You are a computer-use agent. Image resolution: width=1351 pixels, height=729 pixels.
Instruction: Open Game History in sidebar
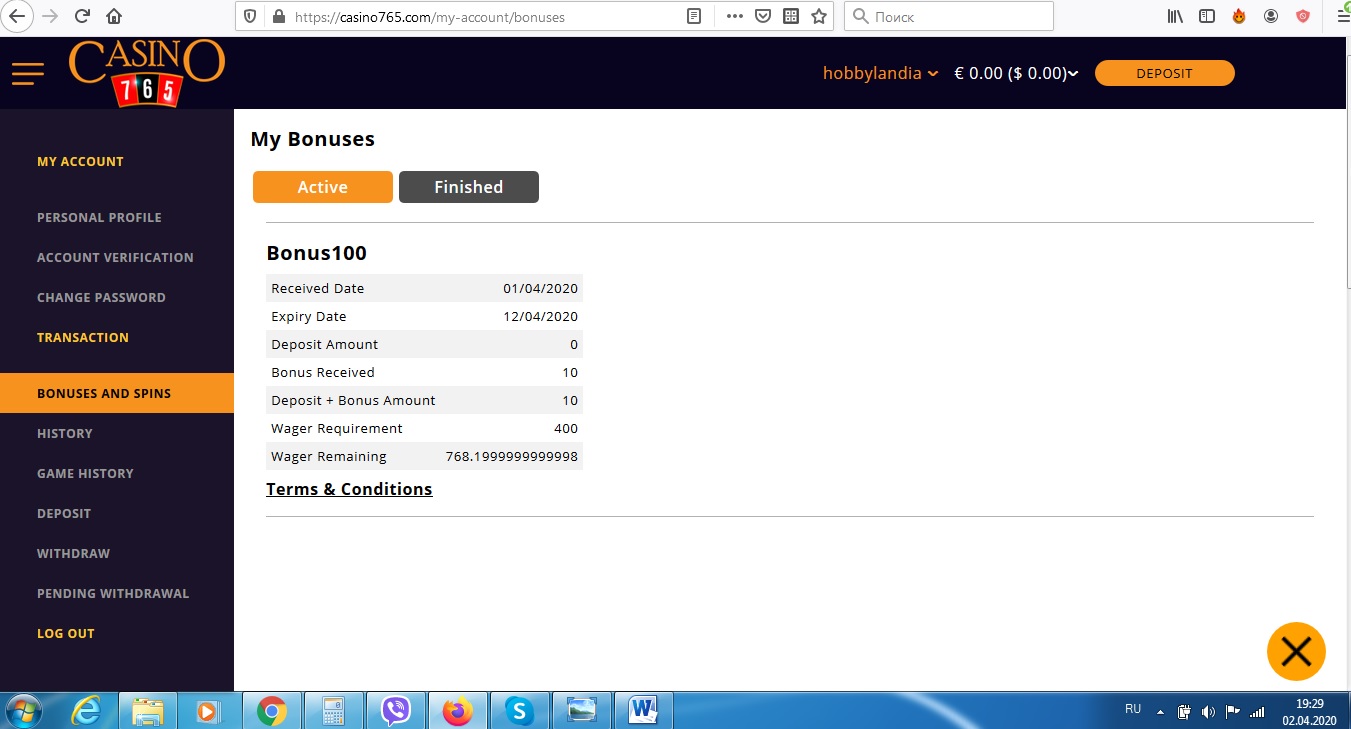click(x=85, y=473)
